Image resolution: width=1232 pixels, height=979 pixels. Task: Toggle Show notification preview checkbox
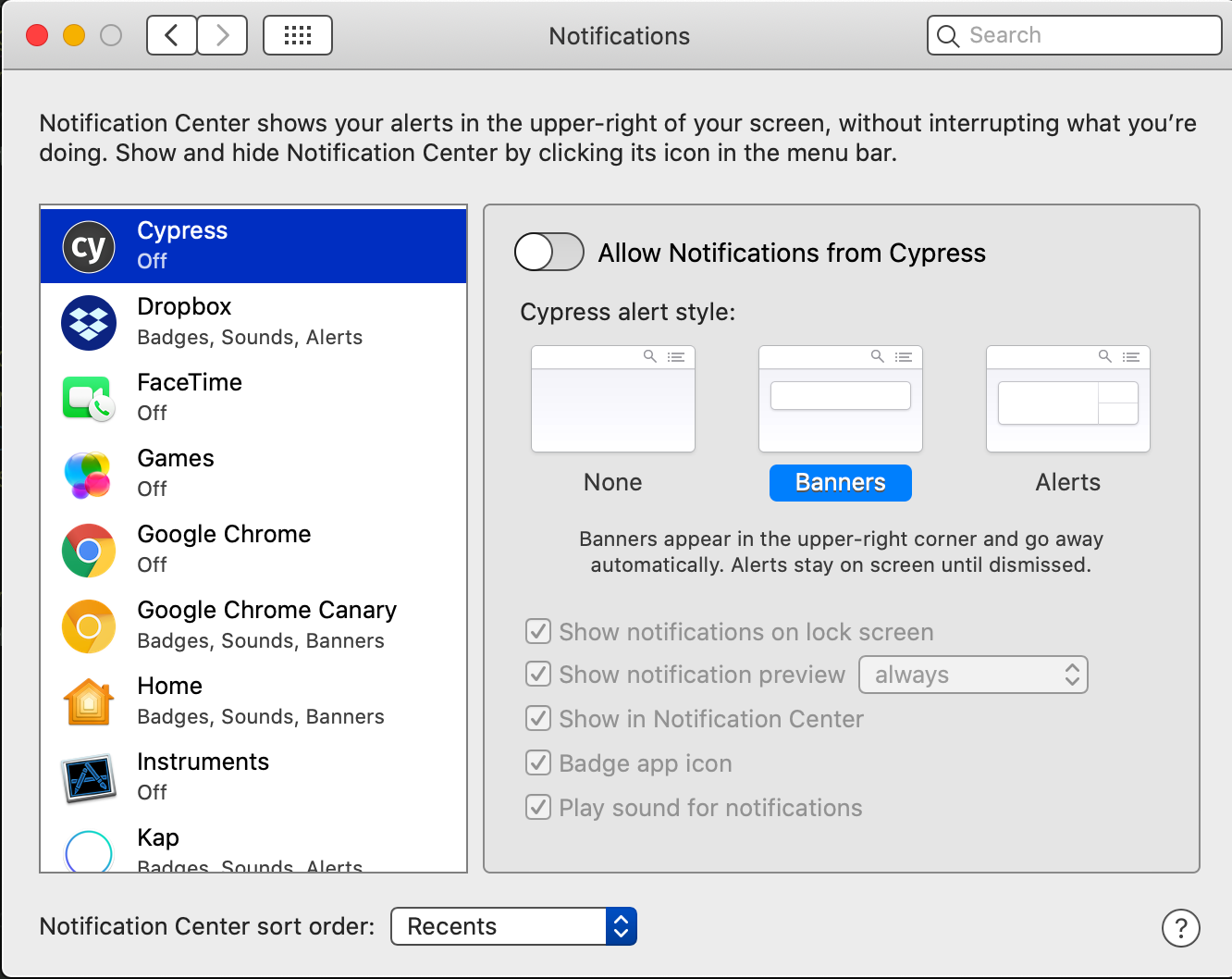(x=538, y=674)
